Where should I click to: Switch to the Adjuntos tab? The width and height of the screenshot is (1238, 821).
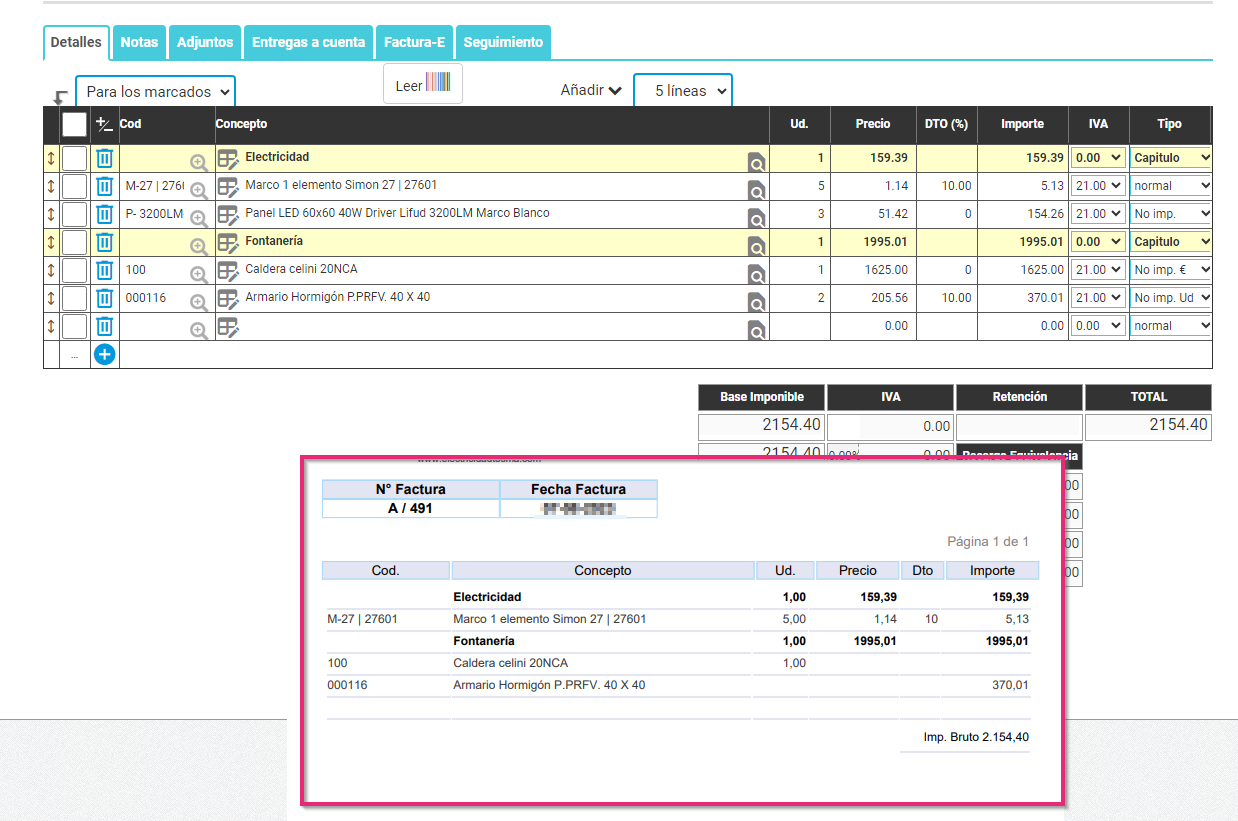tap(204, 42)
